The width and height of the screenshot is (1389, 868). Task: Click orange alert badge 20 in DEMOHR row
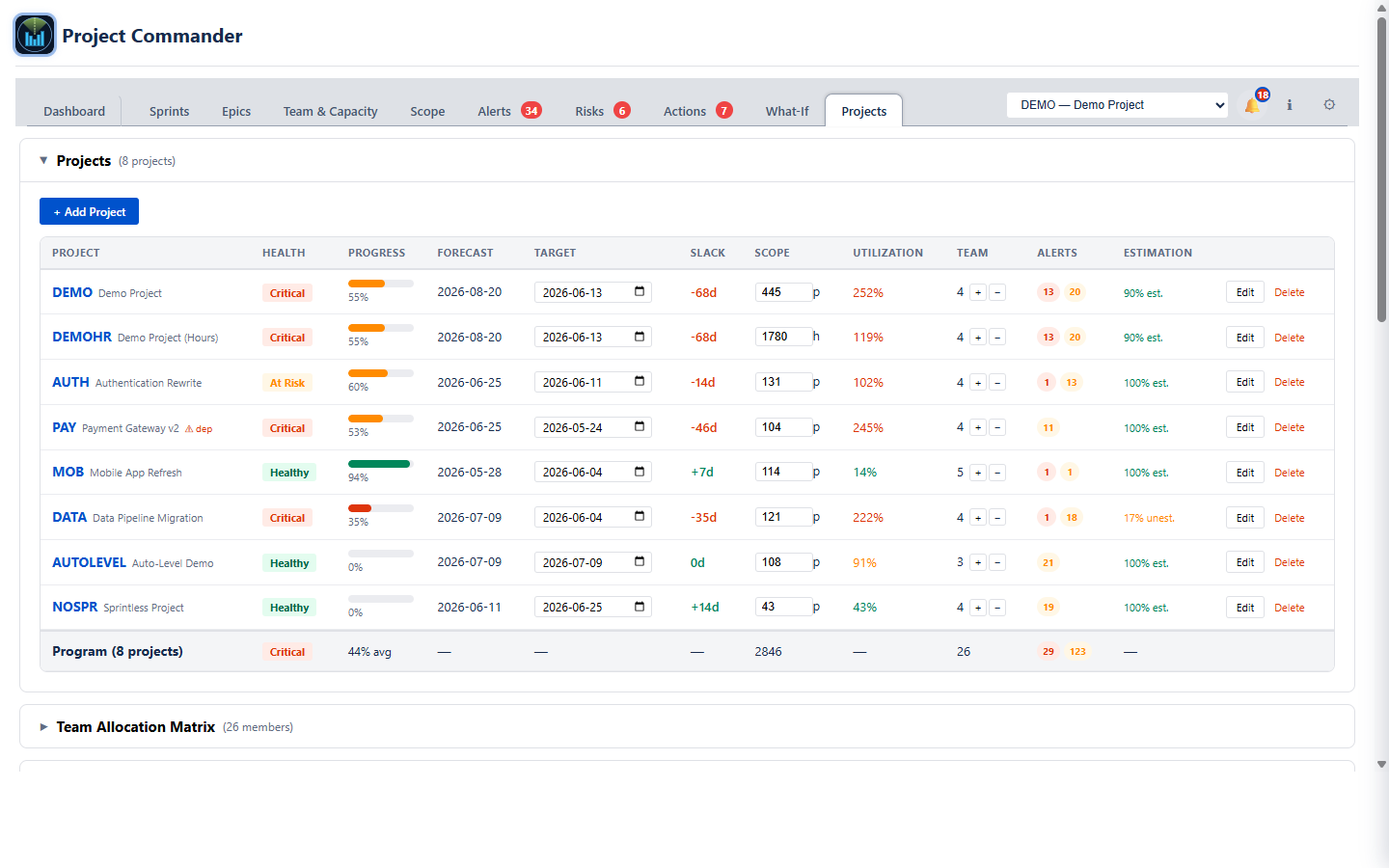pos(1075,338)
